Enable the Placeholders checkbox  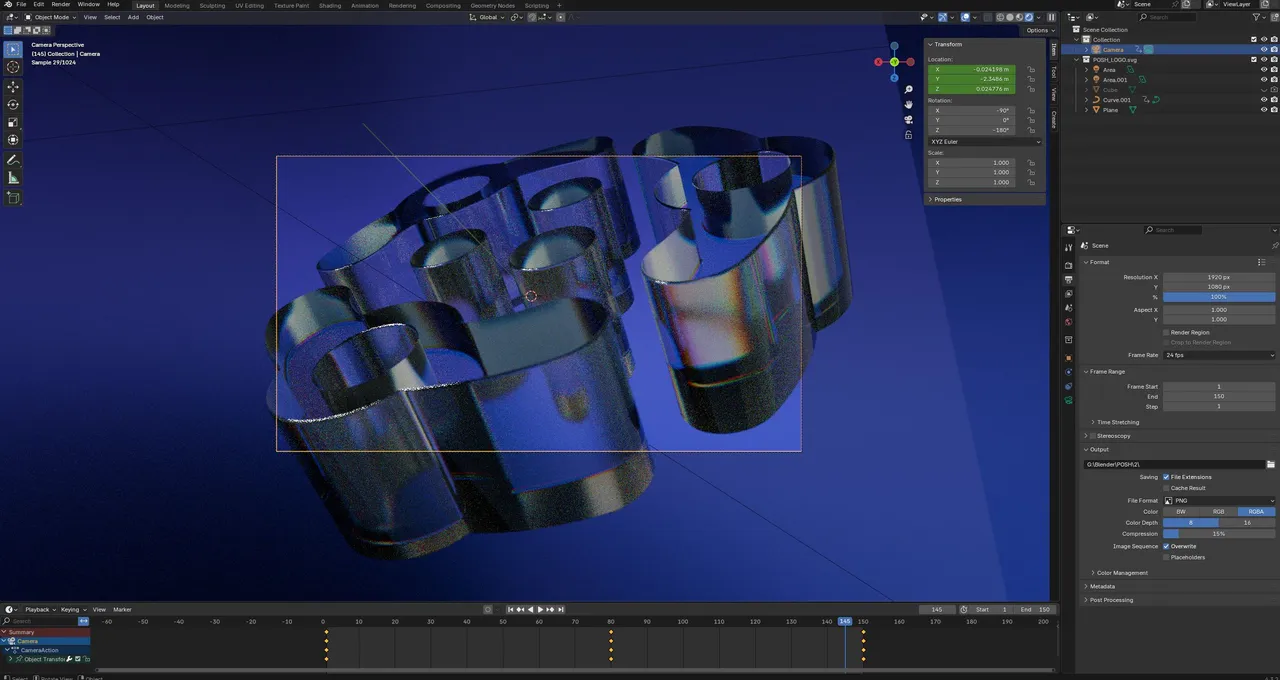[1166, 557]
